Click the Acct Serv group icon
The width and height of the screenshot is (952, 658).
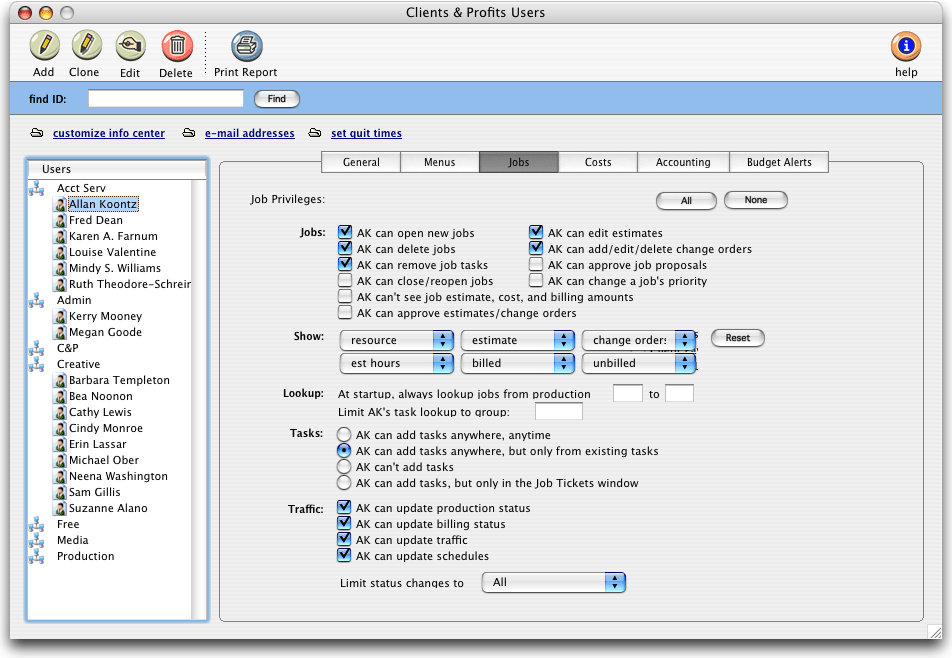pos(36,188)
